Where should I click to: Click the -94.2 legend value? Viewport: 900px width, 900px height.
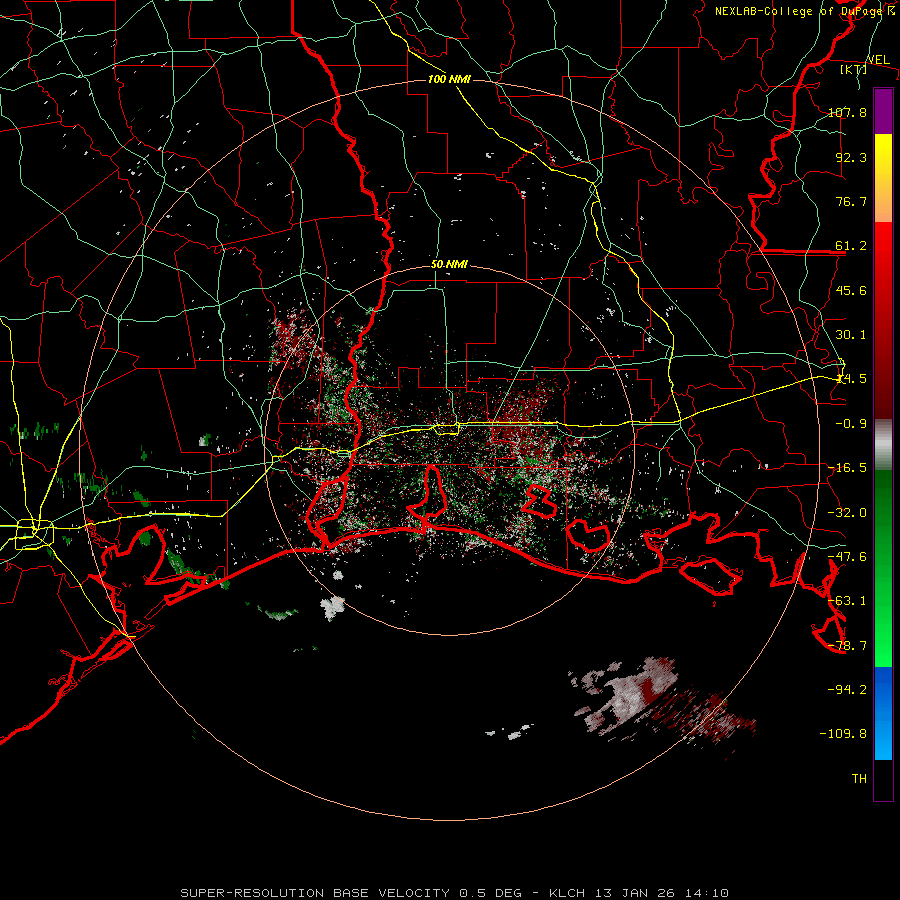pyautogui.click(x=847, y=690)
